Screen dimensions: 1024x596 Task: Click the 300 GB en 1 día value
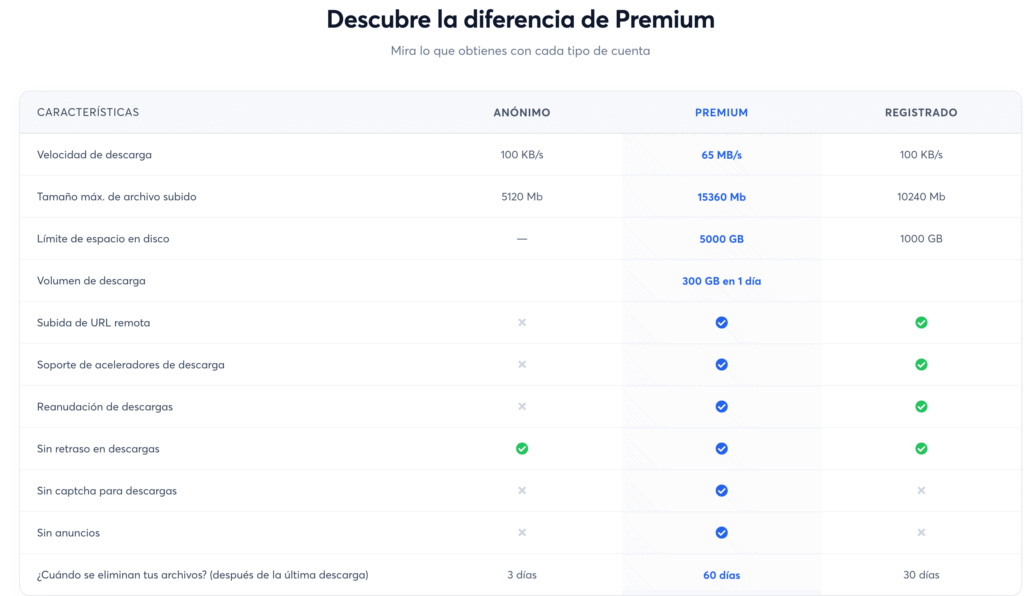pyautogui.click(x=721, y=281)
